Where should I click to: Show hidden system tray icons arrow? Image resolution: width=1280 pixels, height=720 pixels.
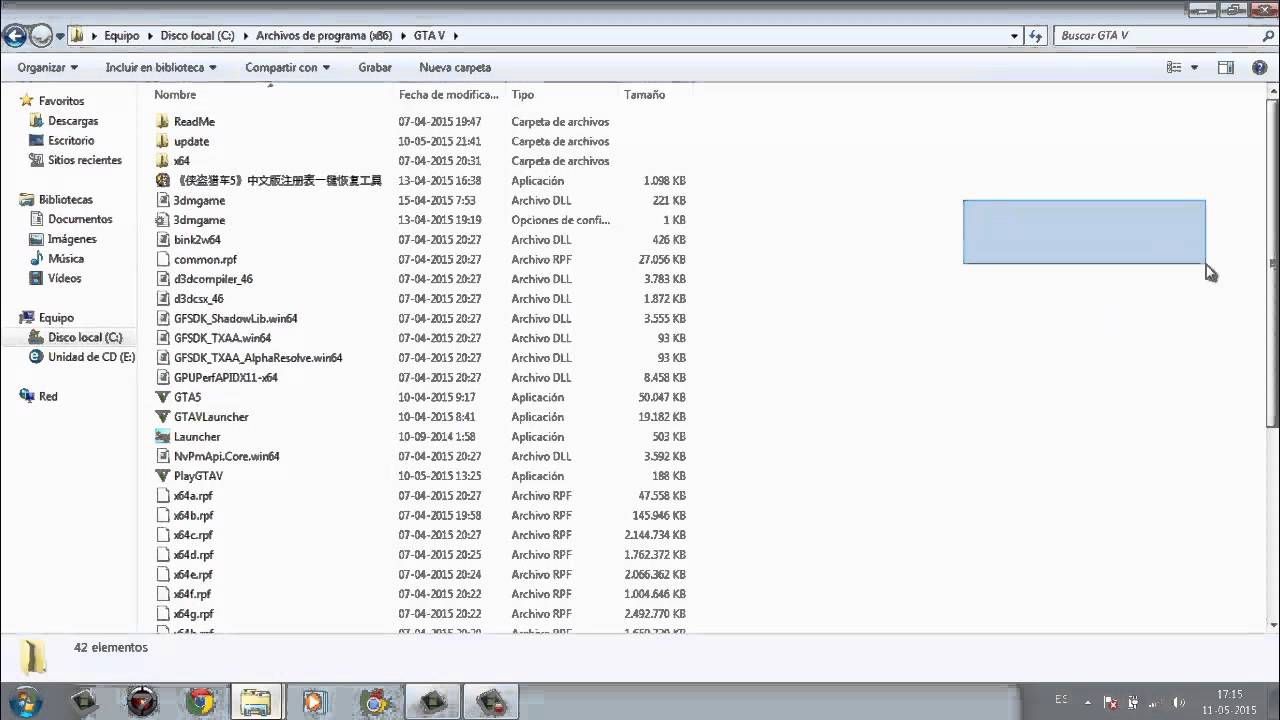[1088, 702]
